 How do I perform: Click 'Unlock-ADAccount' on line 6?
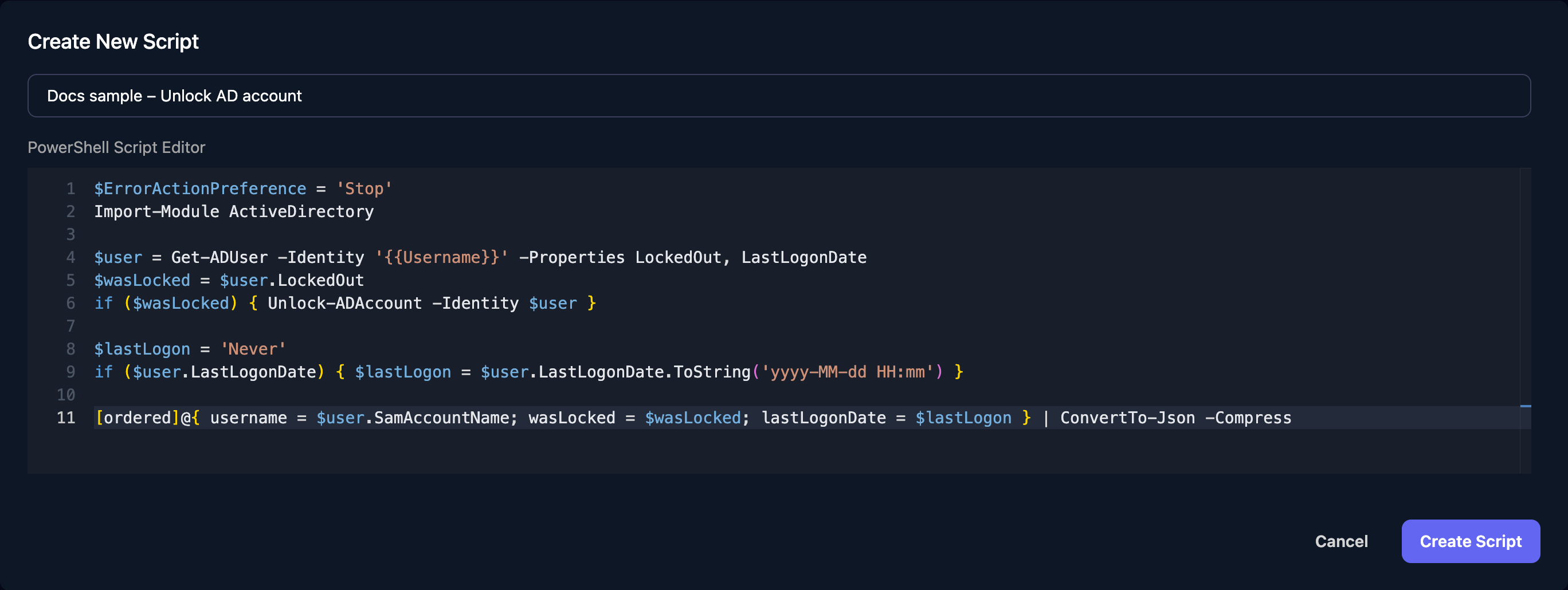coord(344,303)
